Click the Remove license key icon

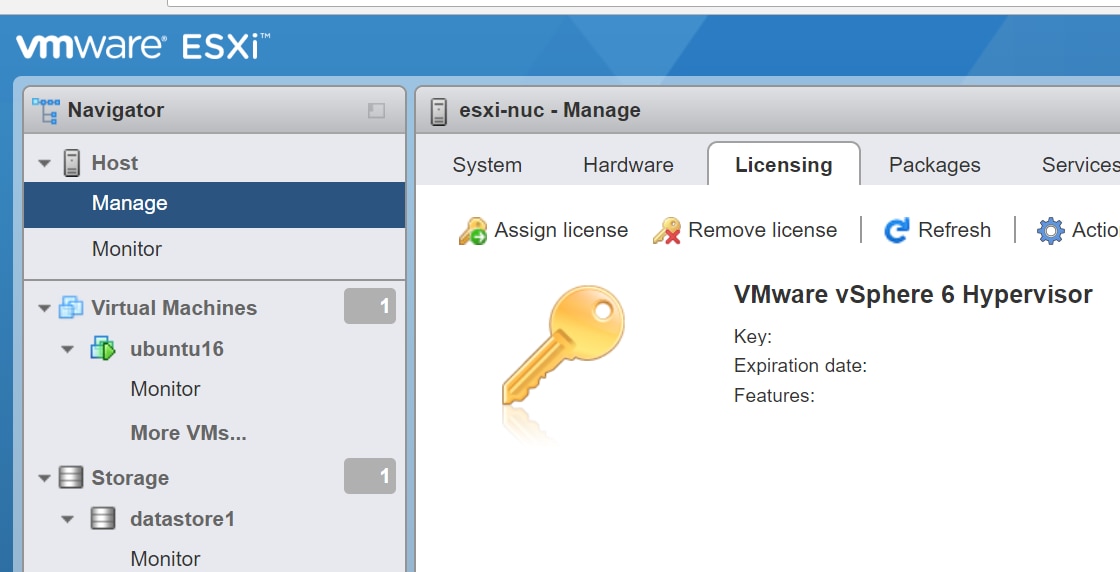(666, 231)
